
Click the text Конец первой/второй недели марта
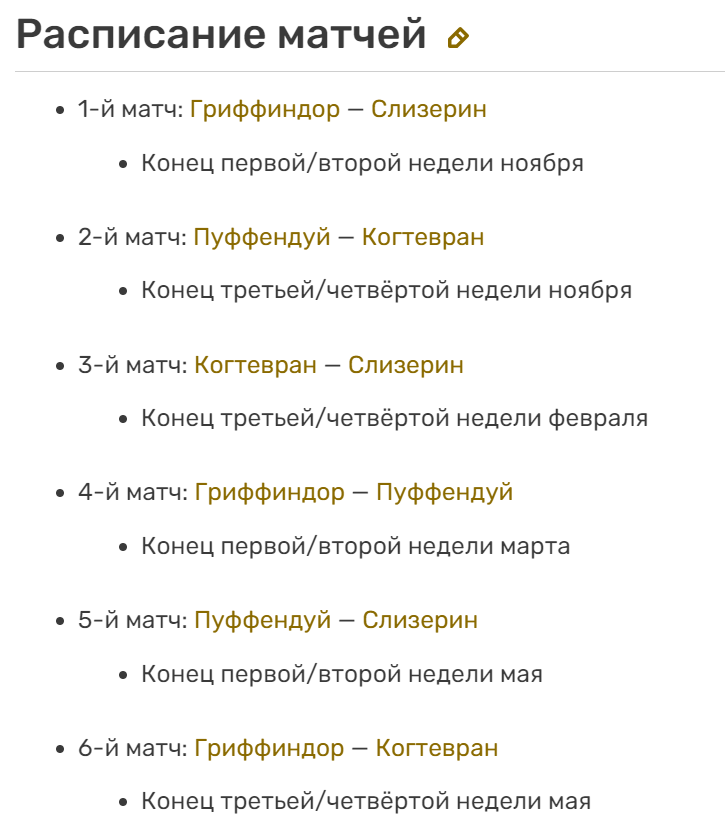pos(355,546)
